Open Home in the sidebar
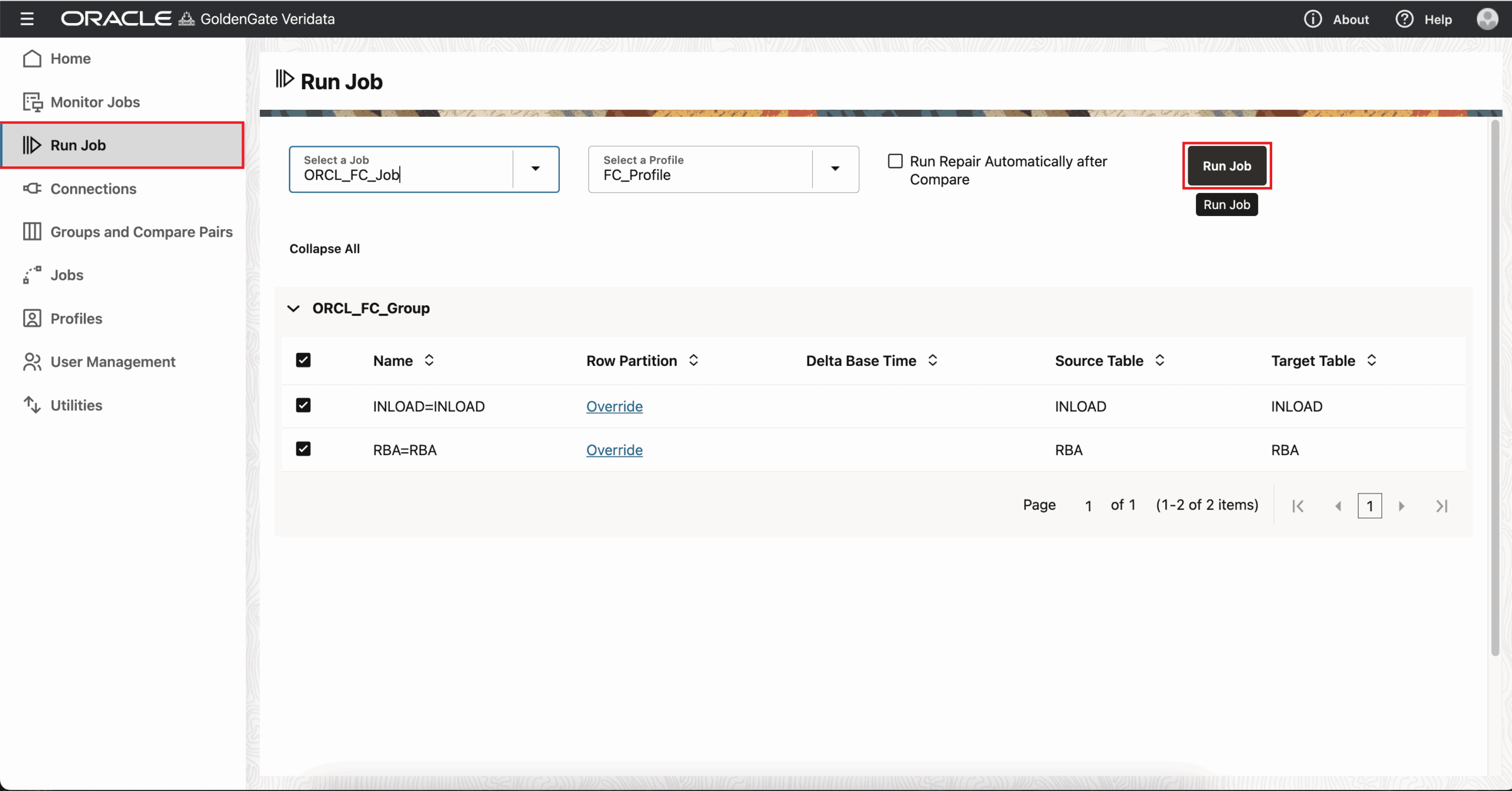The width and height of the screenshot is (1512, 791). [123, 58]
